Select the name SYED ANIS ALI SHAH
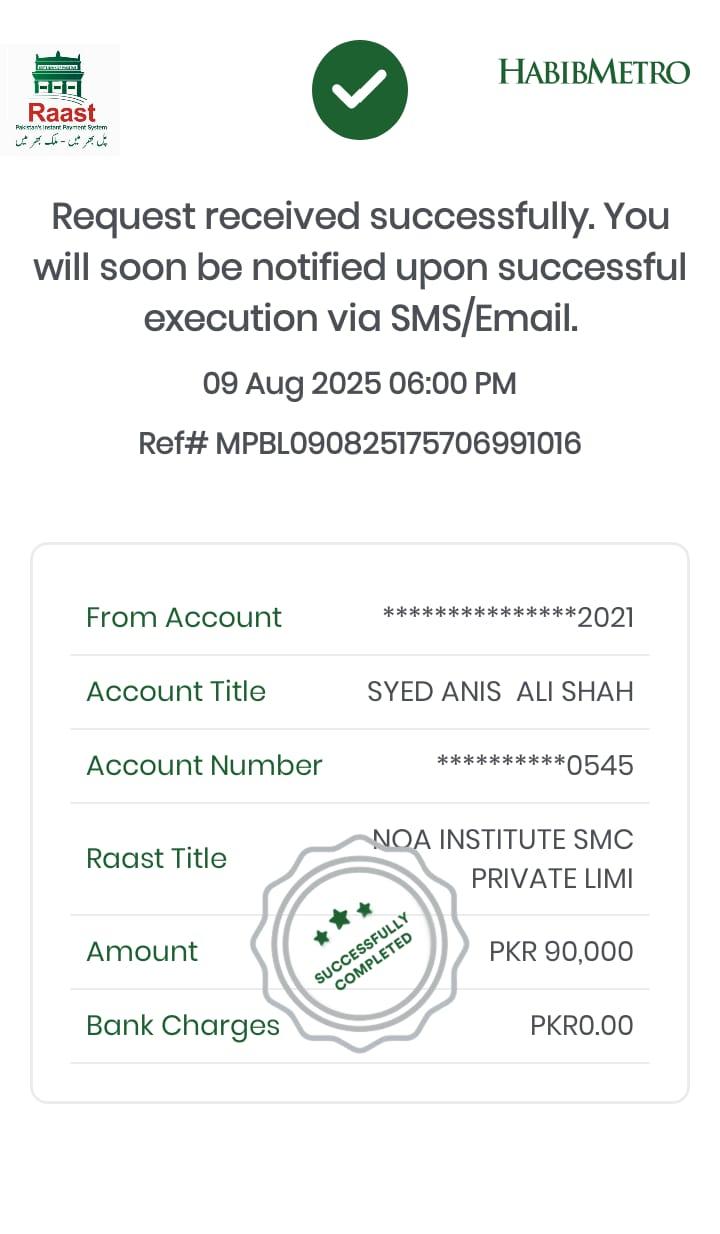Image resolution: width=720 pixels, height=1234 pixels. pyautogui.click(x=500, y=691)
